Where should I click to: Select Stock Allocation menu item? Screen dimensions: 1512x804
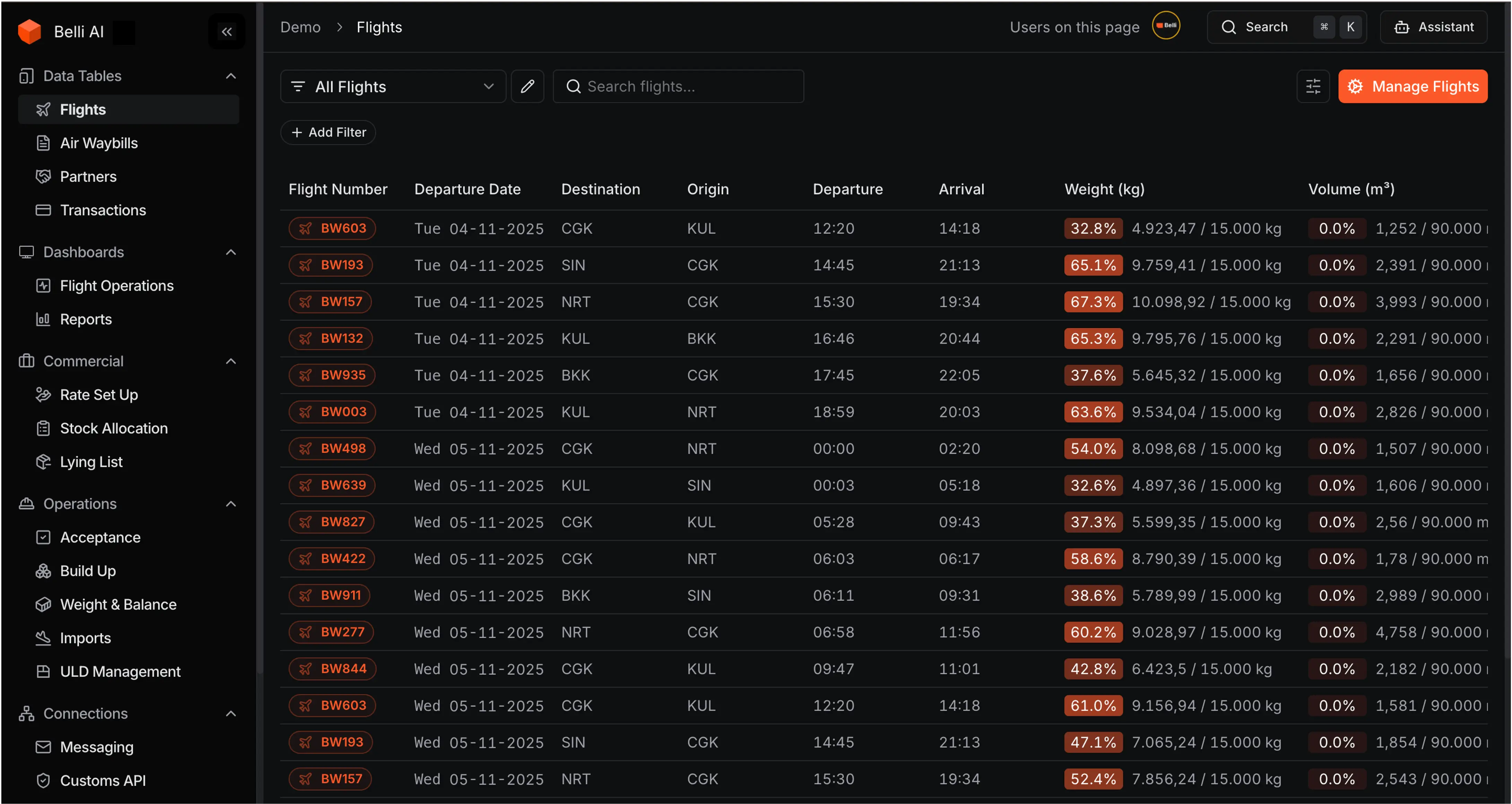(x=113, y=428)
